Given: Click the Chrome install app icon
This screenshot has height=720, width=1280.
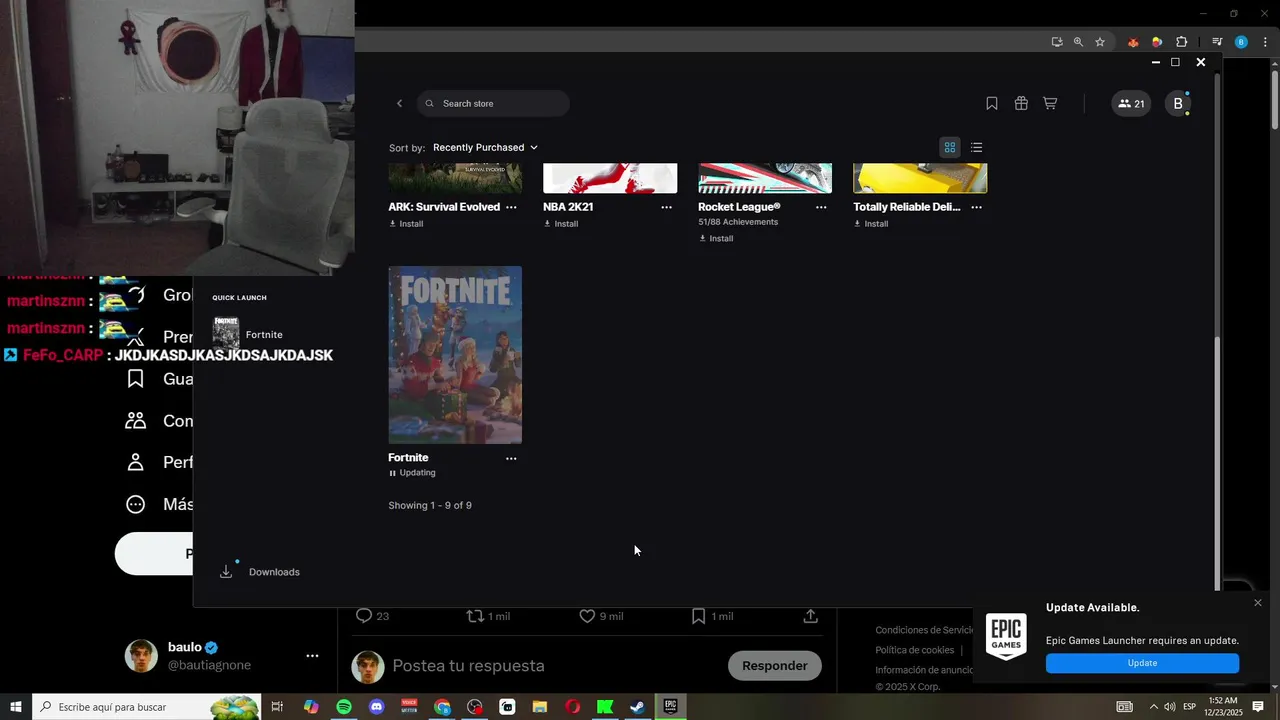Looking at the screenshot, I should [1057, 42].
